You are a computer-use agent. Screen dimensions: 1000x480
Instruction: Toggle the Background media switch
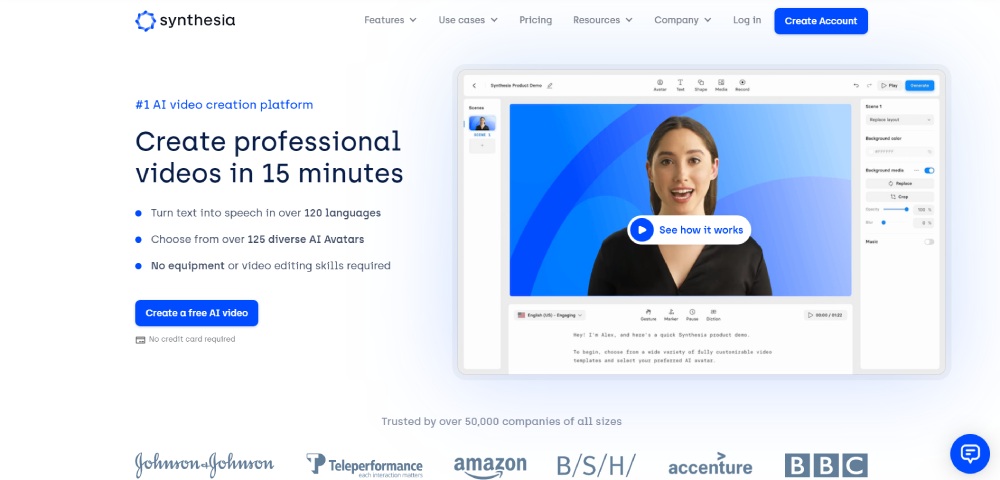[929, 170]
